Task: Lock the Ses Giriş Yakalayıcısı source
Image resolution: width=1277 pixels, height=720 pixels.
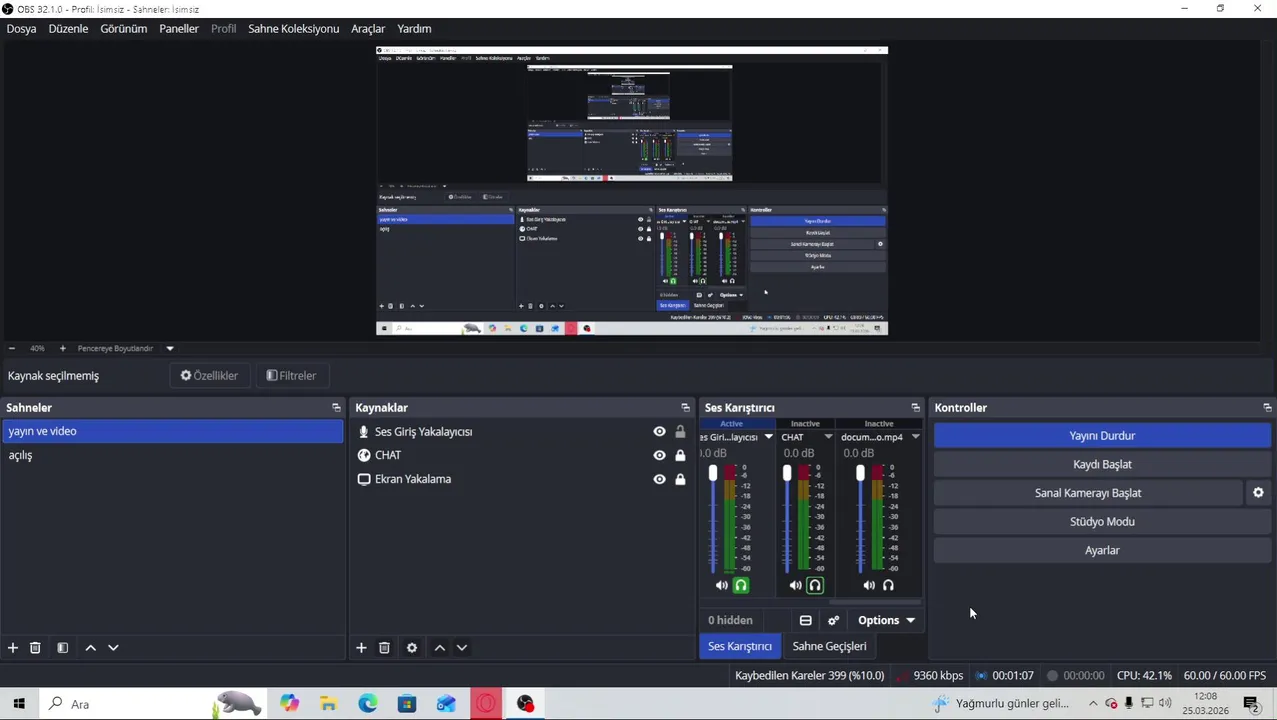Action: pos(680,432)
